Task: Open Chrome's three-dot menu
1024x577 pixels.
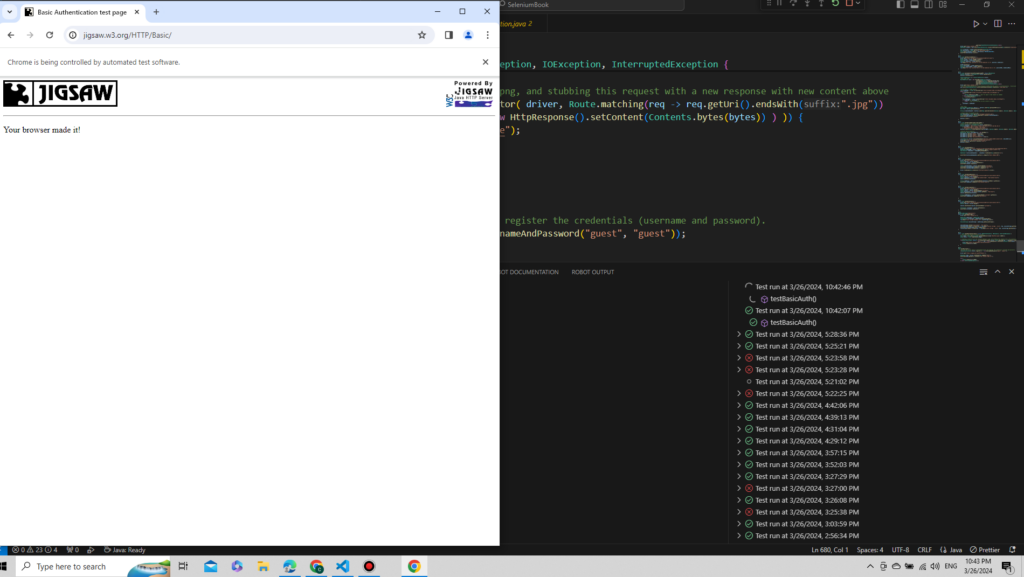Action: 487,35
